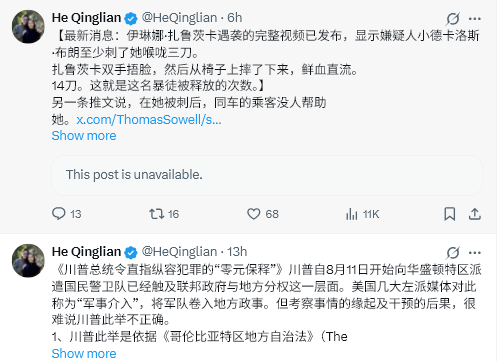The image size is (497, 361).
Task: Click avatar photo on the first post
Action: tap(28, 27)
